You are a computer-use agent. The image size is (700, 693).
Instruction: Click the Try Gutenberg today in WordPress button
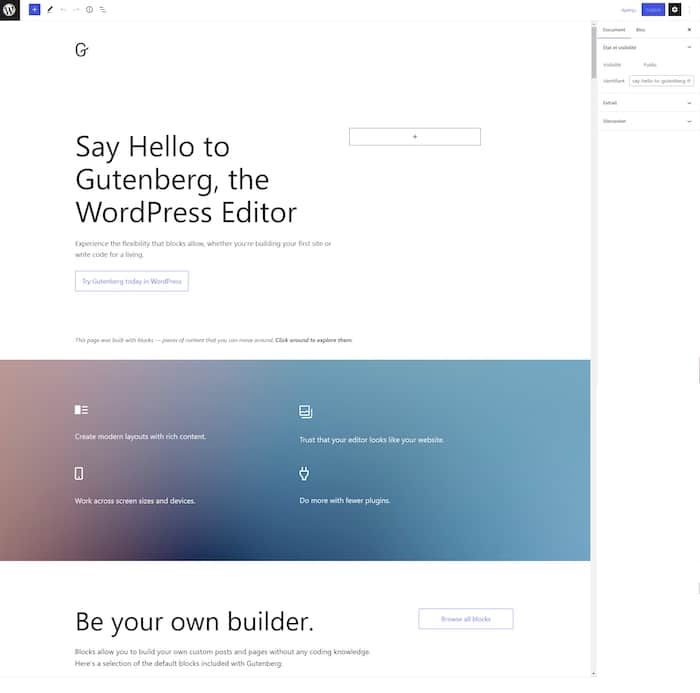pyautogui.click(x=132, y=281)
